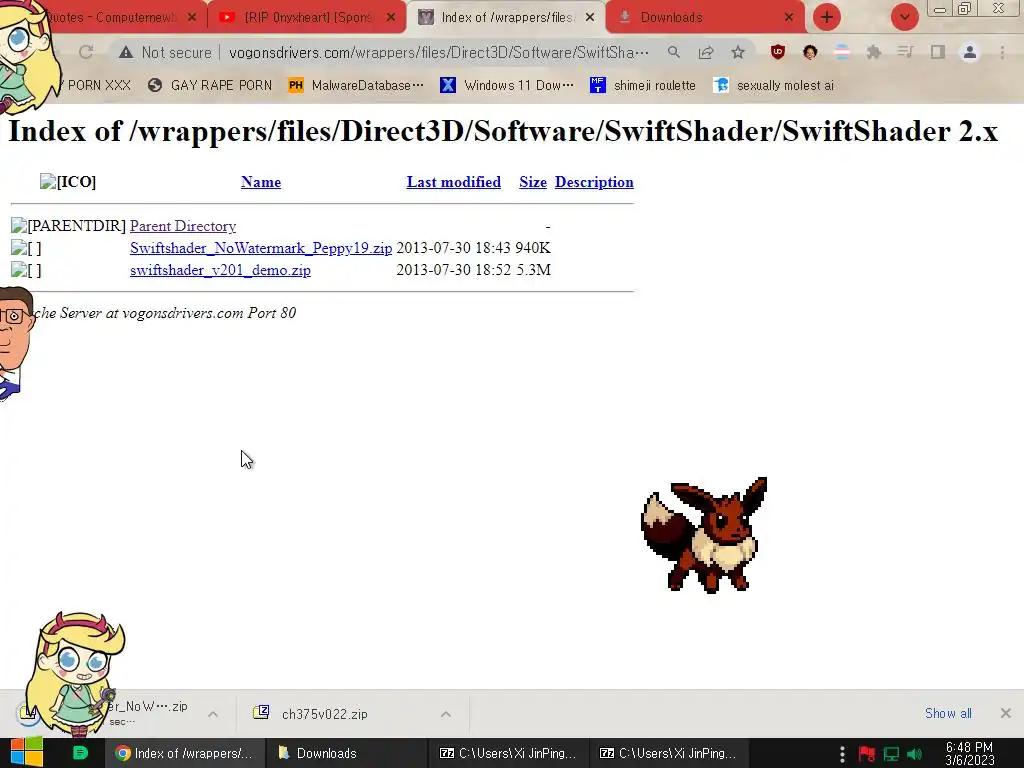Open a new tab with plus button

pos(827,17)
